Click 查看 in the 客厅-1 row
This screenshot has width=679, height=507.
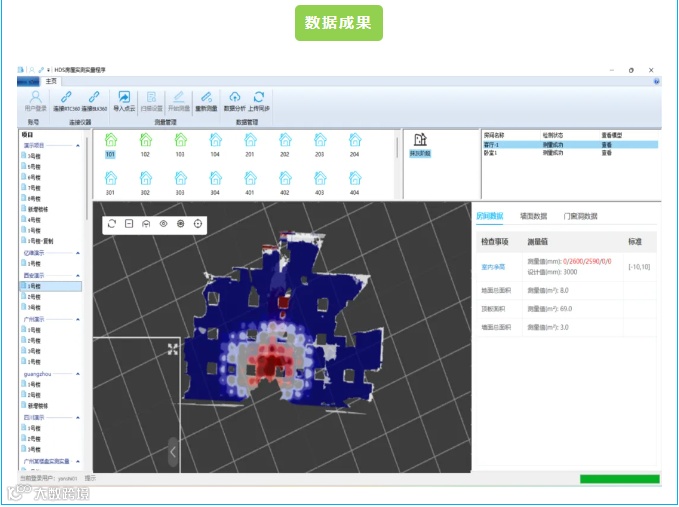pyautogui.click(x=607, y=145)
